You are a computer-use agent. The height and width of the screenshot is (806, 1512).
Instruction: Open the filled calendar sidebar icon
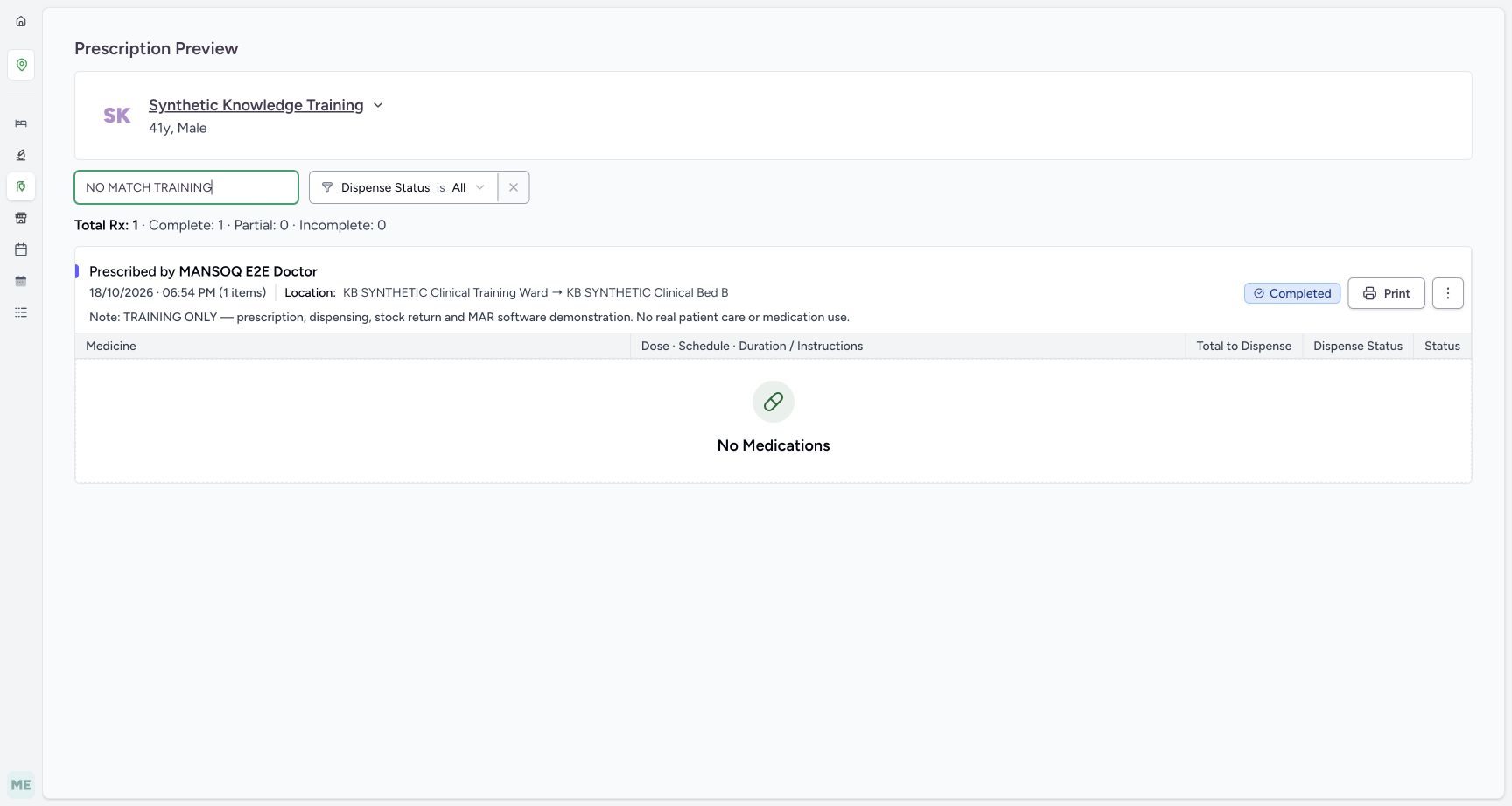[21, 281]
